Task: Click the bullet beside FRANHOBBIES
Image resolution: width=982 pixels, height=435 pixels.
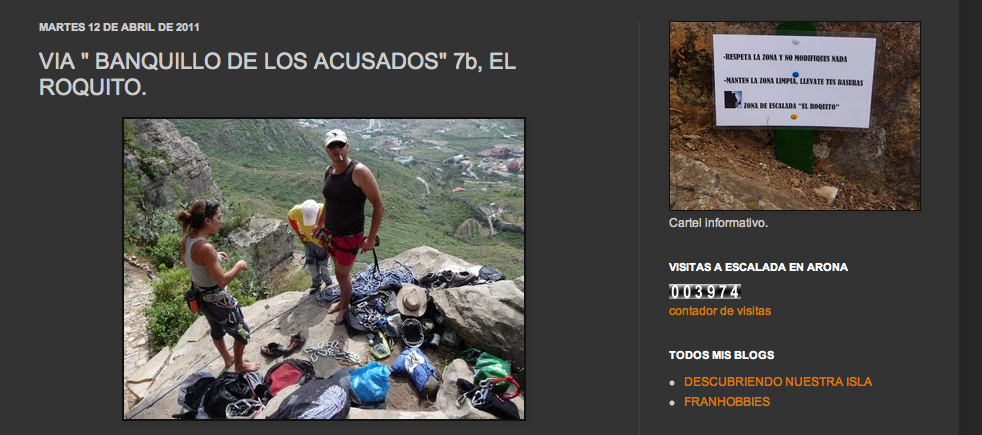Action: 673,402
